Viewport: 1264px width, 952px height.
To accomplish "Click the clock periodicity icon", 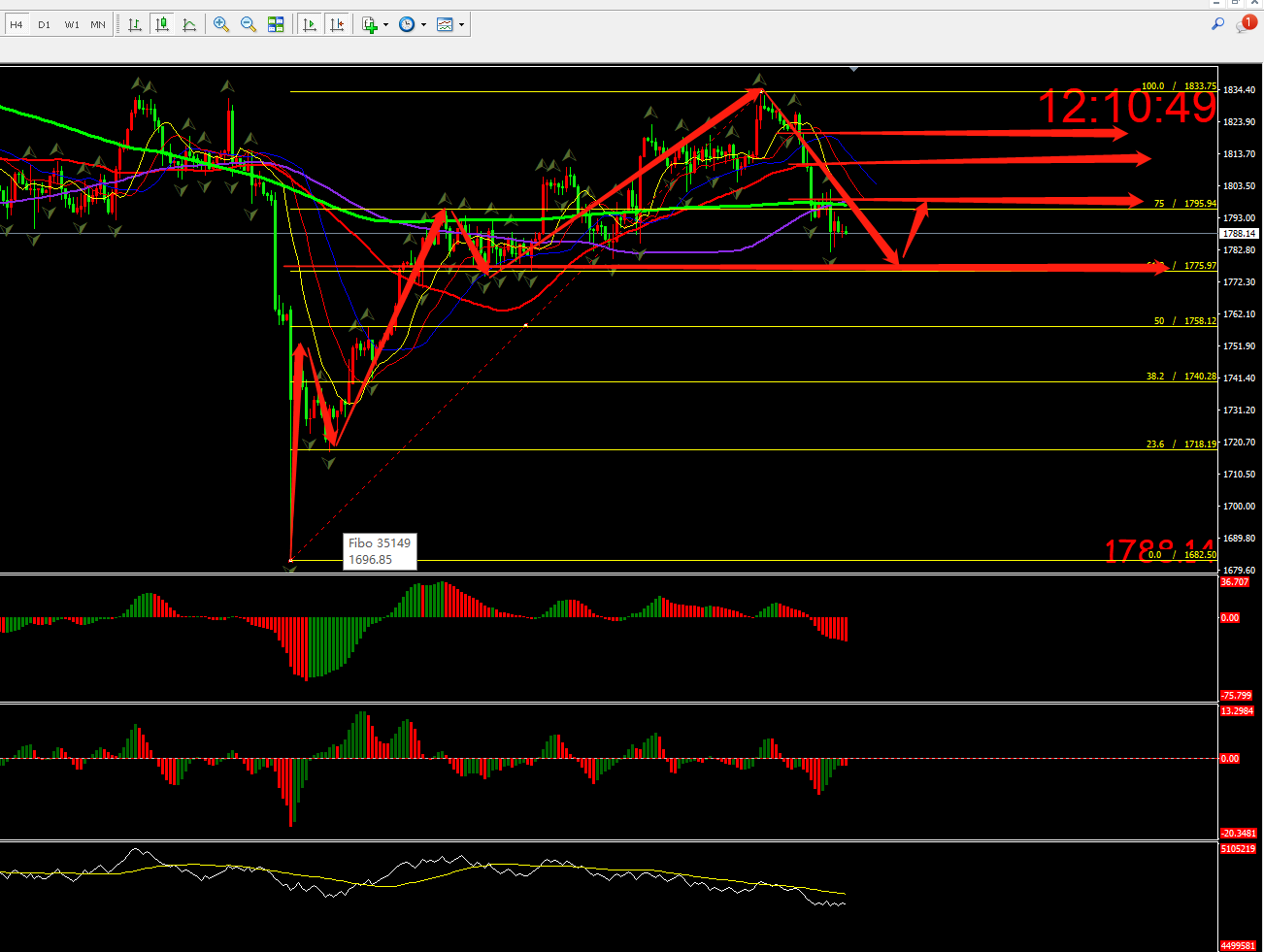I will point(407,24).
